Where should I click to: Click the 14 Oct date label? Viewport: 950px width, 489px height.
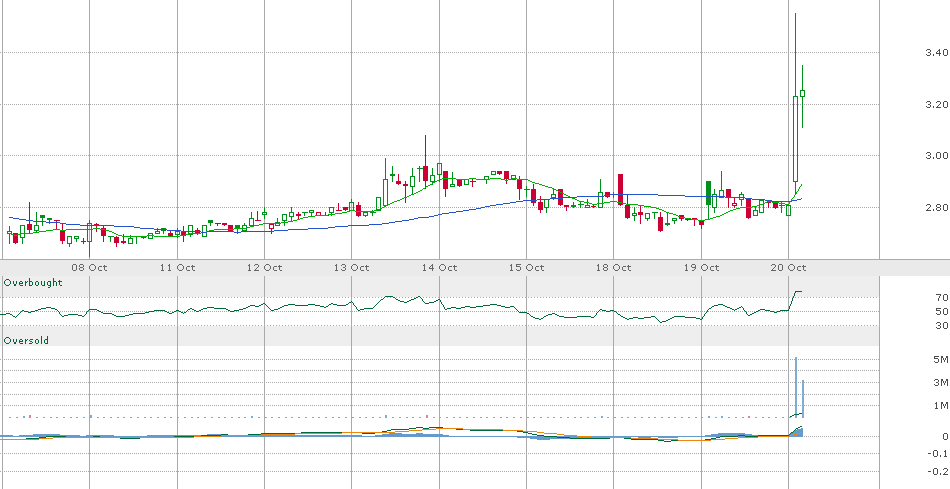click(439, 267)
